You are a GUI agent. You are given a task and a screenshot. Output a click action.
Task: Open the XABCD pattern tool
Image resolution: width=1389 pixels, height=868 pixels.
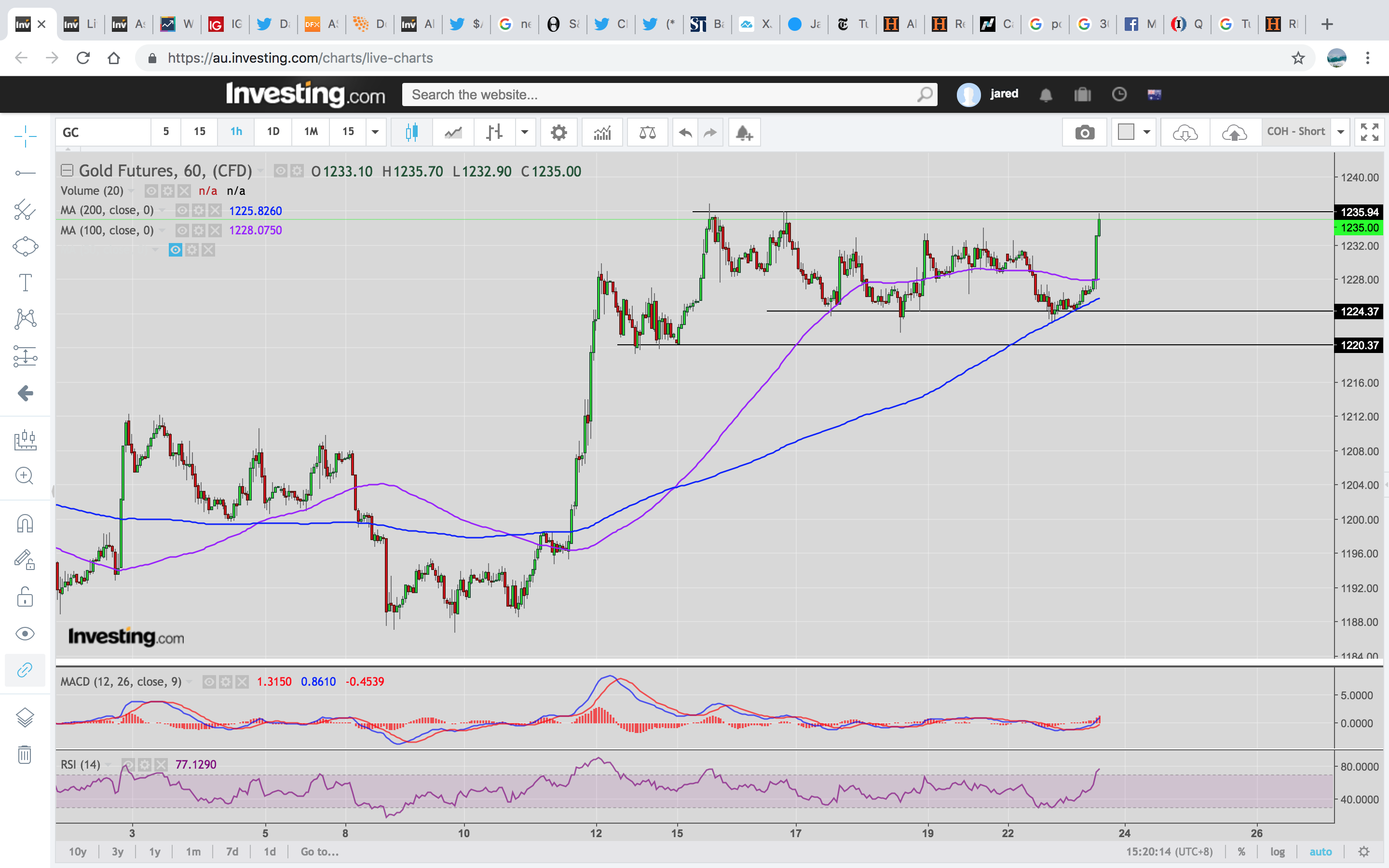tap(25, 319)
